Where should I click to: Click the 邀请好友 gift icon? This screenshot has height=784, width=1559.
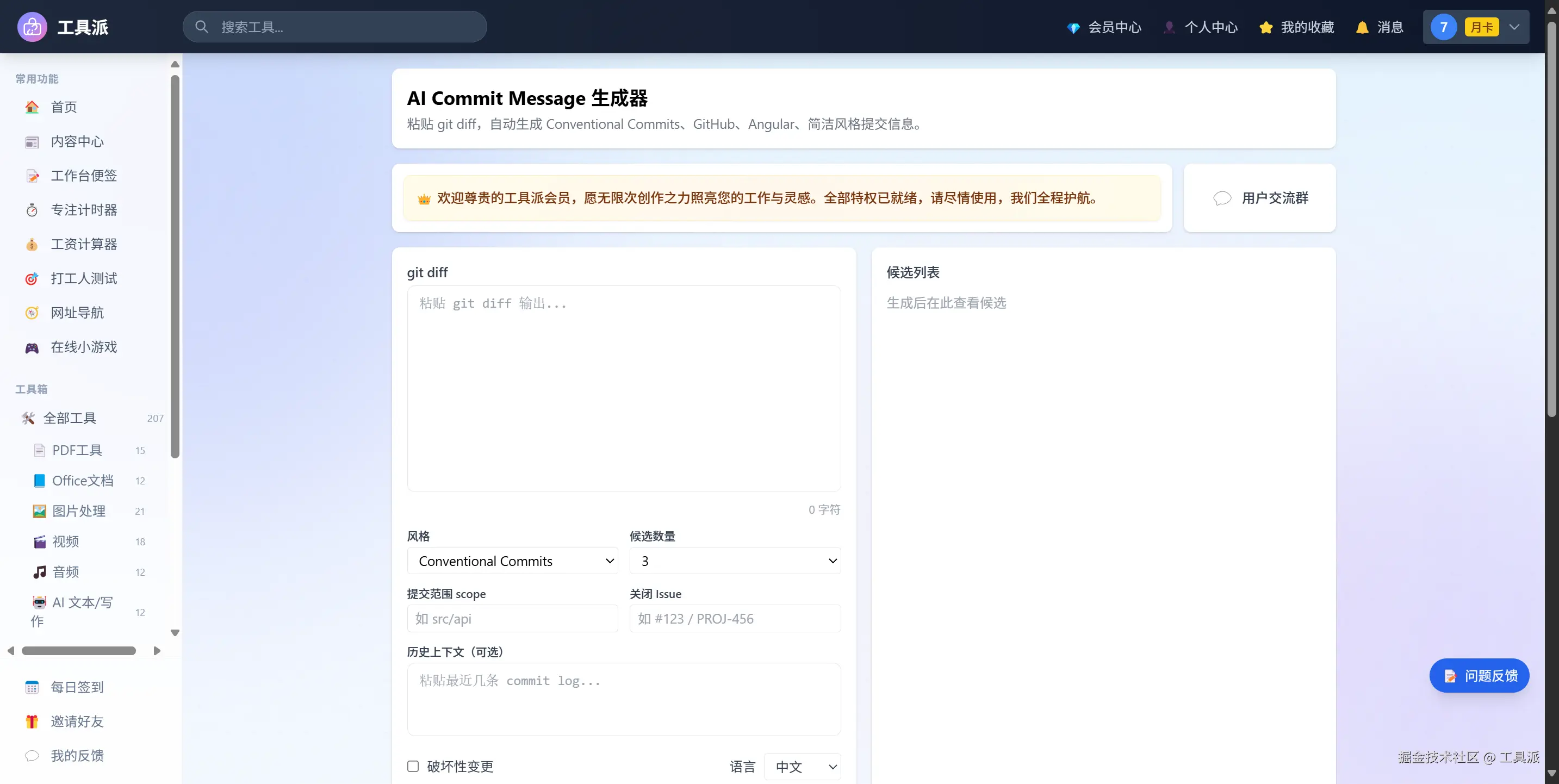tap(32, 721)
